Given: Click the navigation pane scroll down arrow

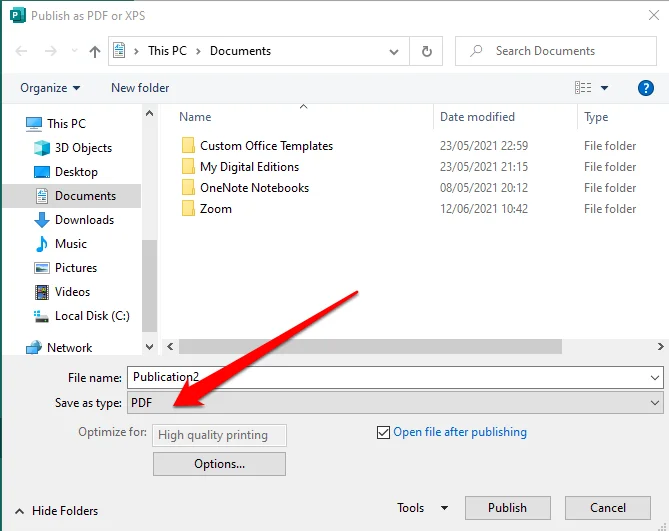Looking at the screenshot, I should click(x=149, y=347).
